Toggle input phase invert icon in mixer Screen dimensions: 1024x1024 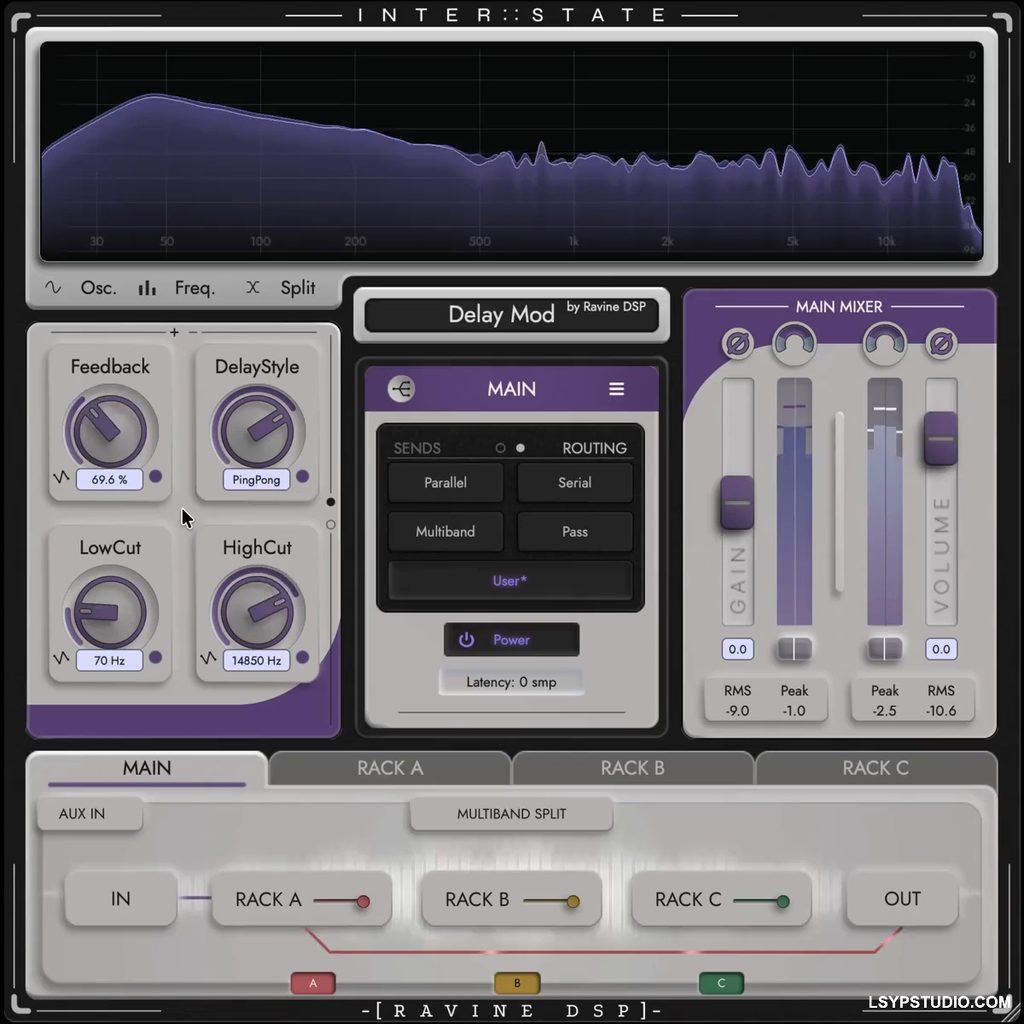pos(737,344)
